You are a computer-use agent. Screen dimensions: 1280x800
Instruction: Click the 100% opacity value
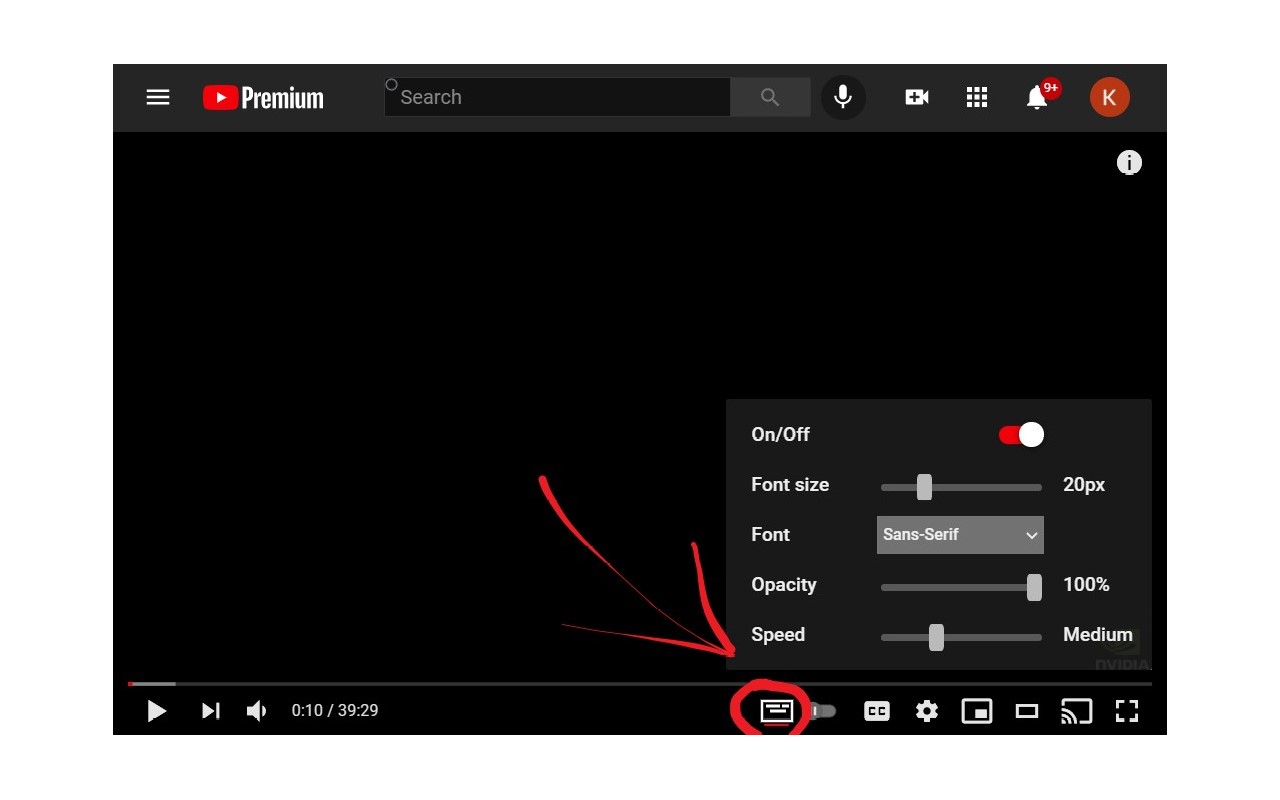1086,585
